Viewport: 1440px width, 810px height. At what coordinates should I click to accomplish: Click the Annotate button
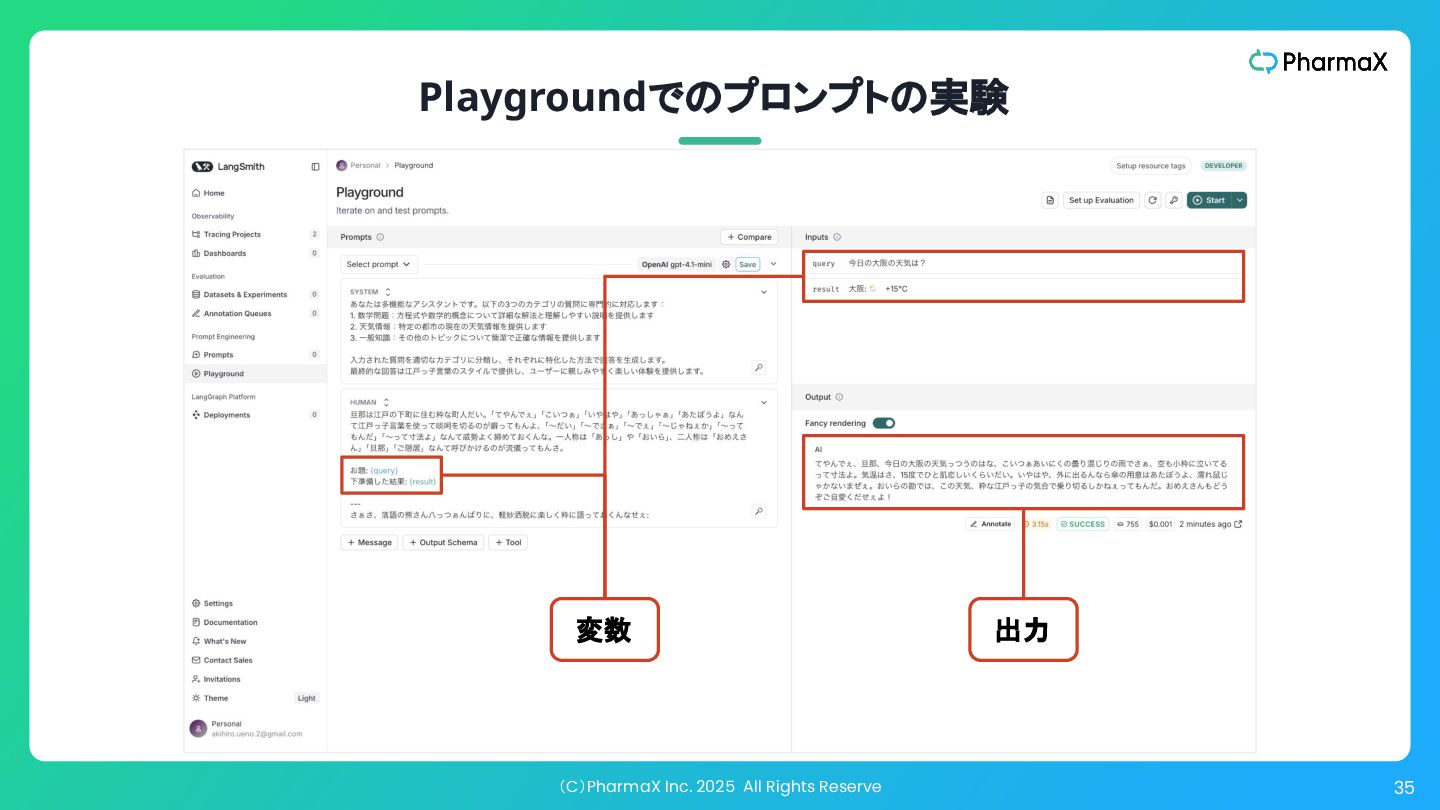click(x=990, y=524)
